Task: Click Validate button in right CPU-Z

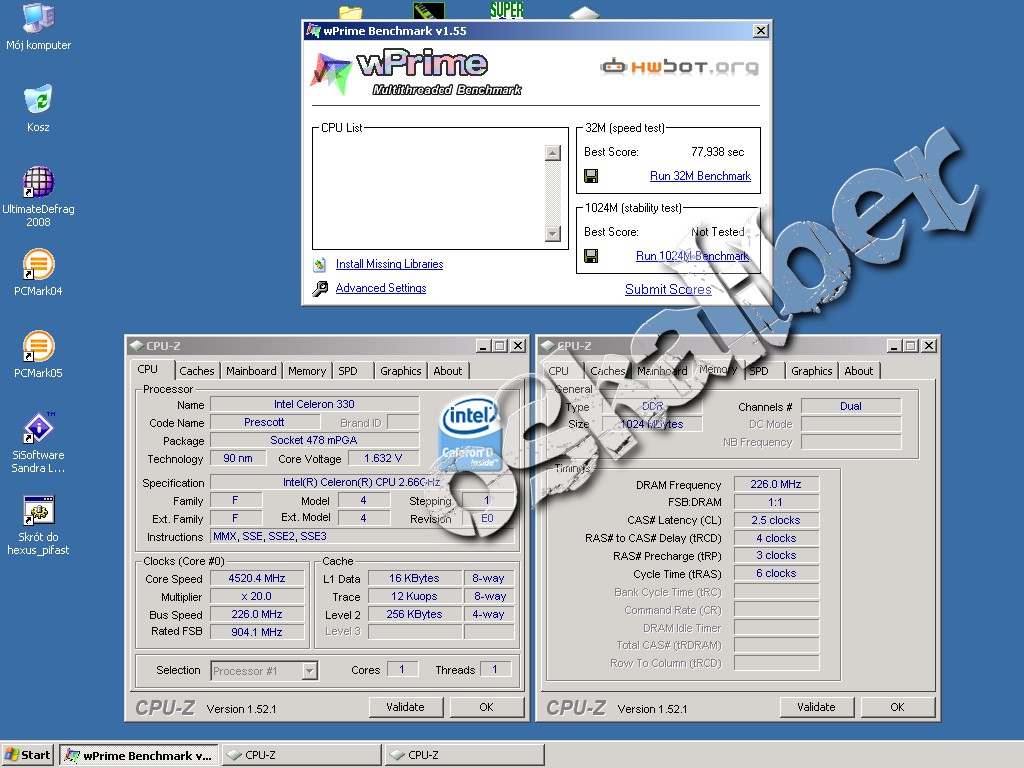Action: click(816, 707)
